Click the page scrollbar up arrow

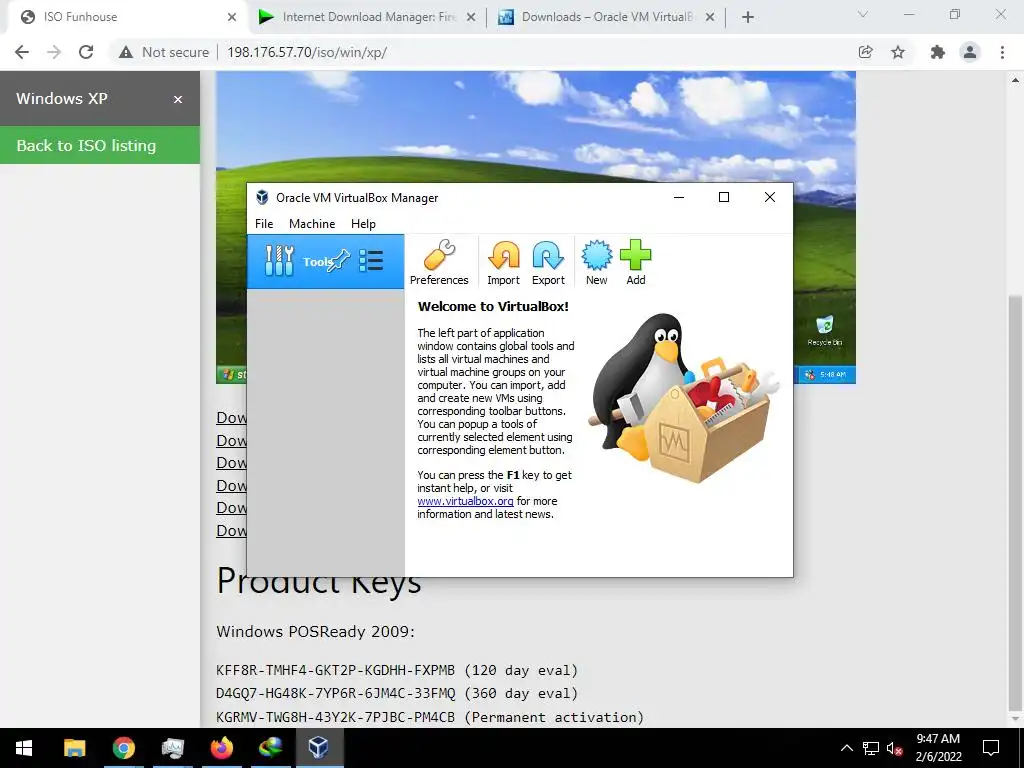click(x=1016, y=80)
